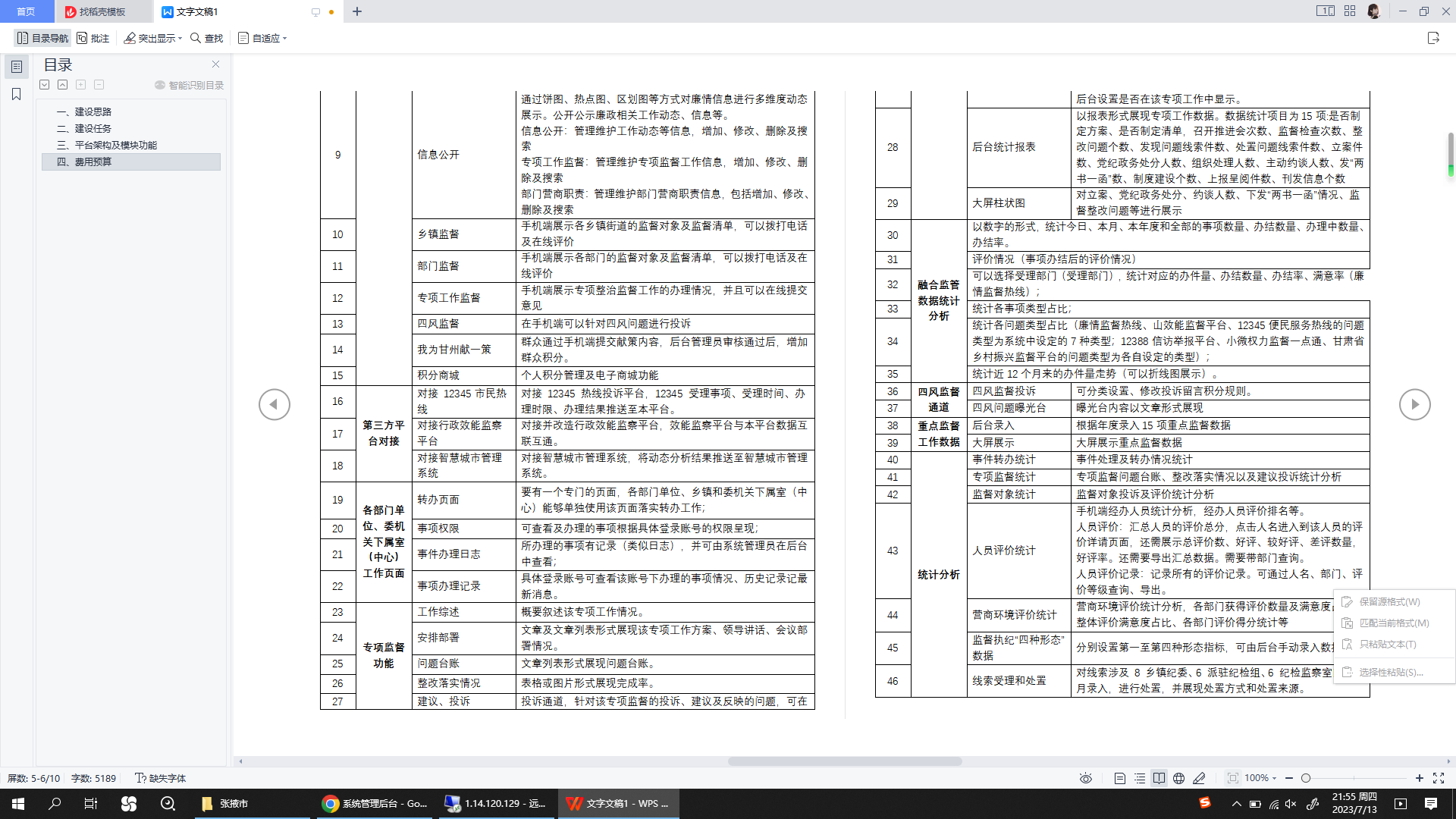Viewport: 1456px width, 819px height.
Task: Select the outline panel icon in the sidebar
Action: [x=17, y=67]
